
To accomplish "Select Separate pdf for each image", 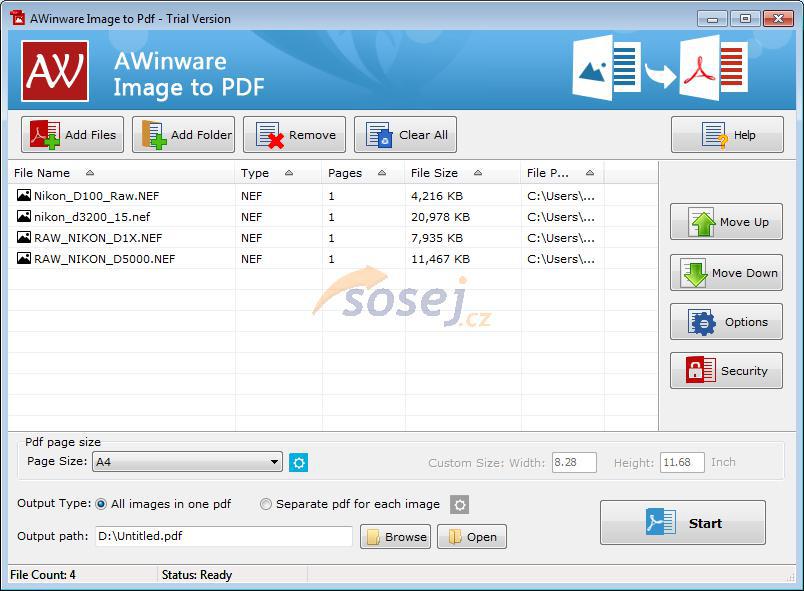I will pos(266,504).
